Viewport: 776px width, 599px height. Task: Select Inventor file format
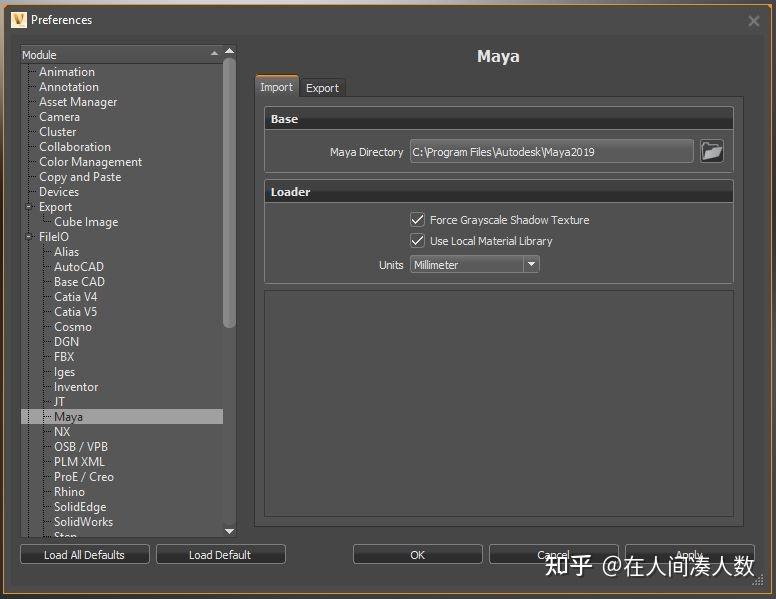[x=76, y=387]
